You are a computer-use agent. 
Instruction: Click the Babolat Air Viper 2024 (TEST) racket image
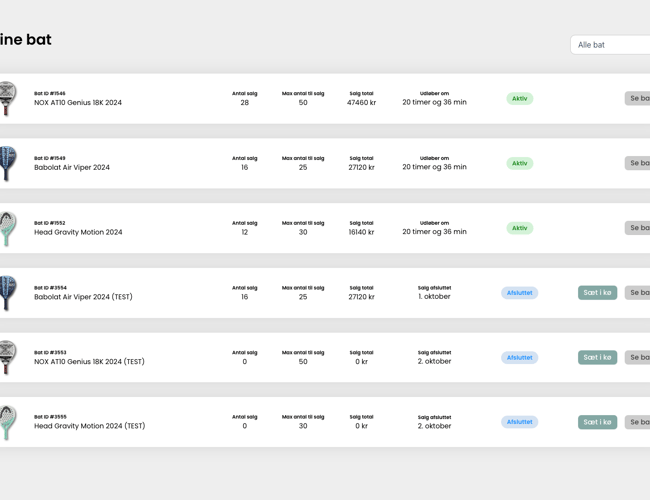tap(8, 293)
